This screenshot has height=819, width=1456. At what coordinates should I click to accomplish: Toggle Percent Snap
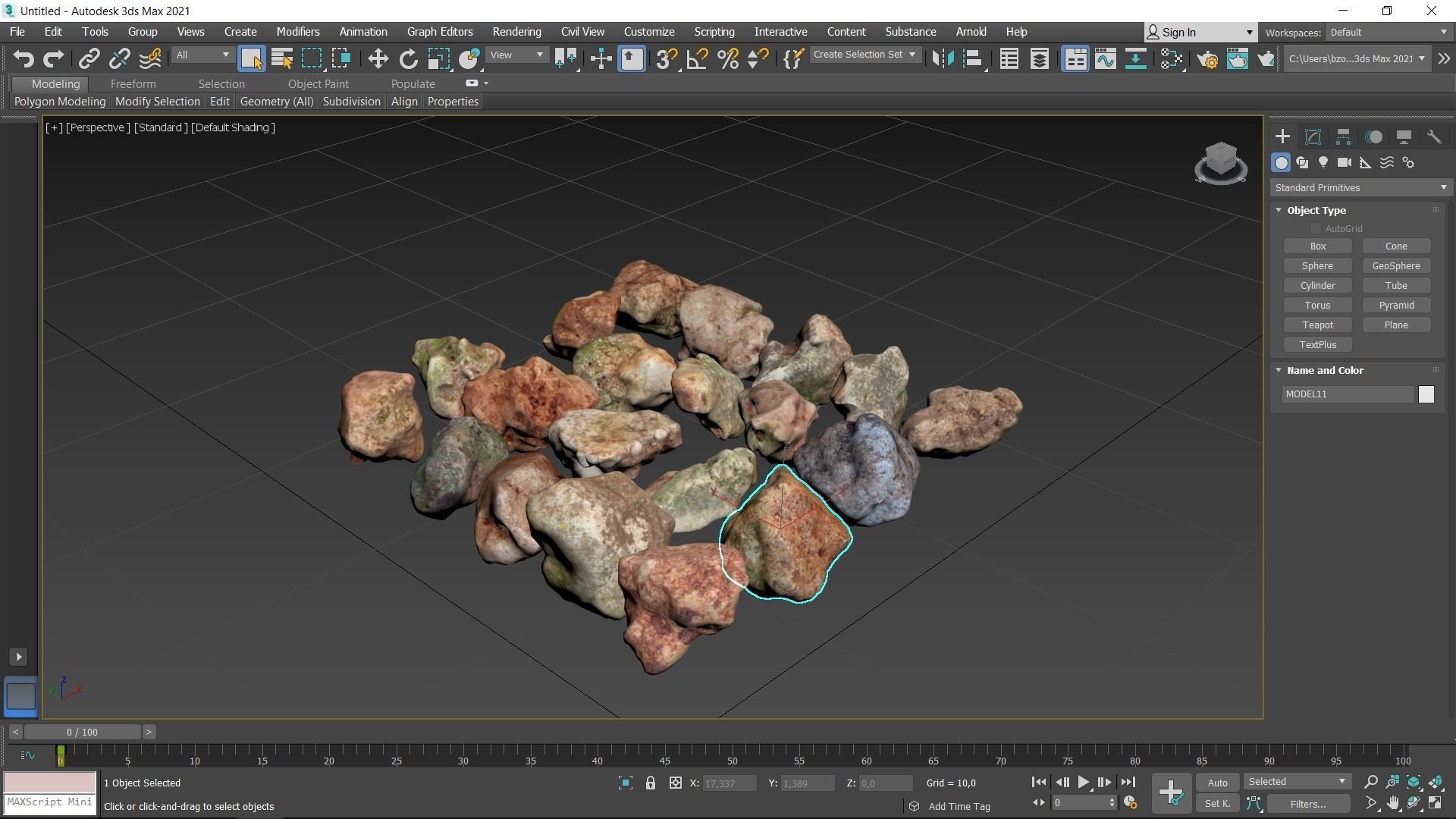[x=728, y=58]
